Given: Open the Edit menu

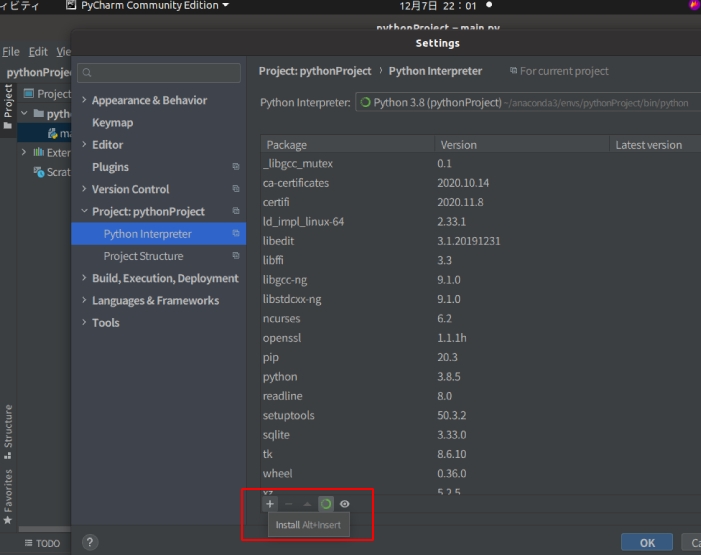Looking at the screenshot, I should 38,51.
